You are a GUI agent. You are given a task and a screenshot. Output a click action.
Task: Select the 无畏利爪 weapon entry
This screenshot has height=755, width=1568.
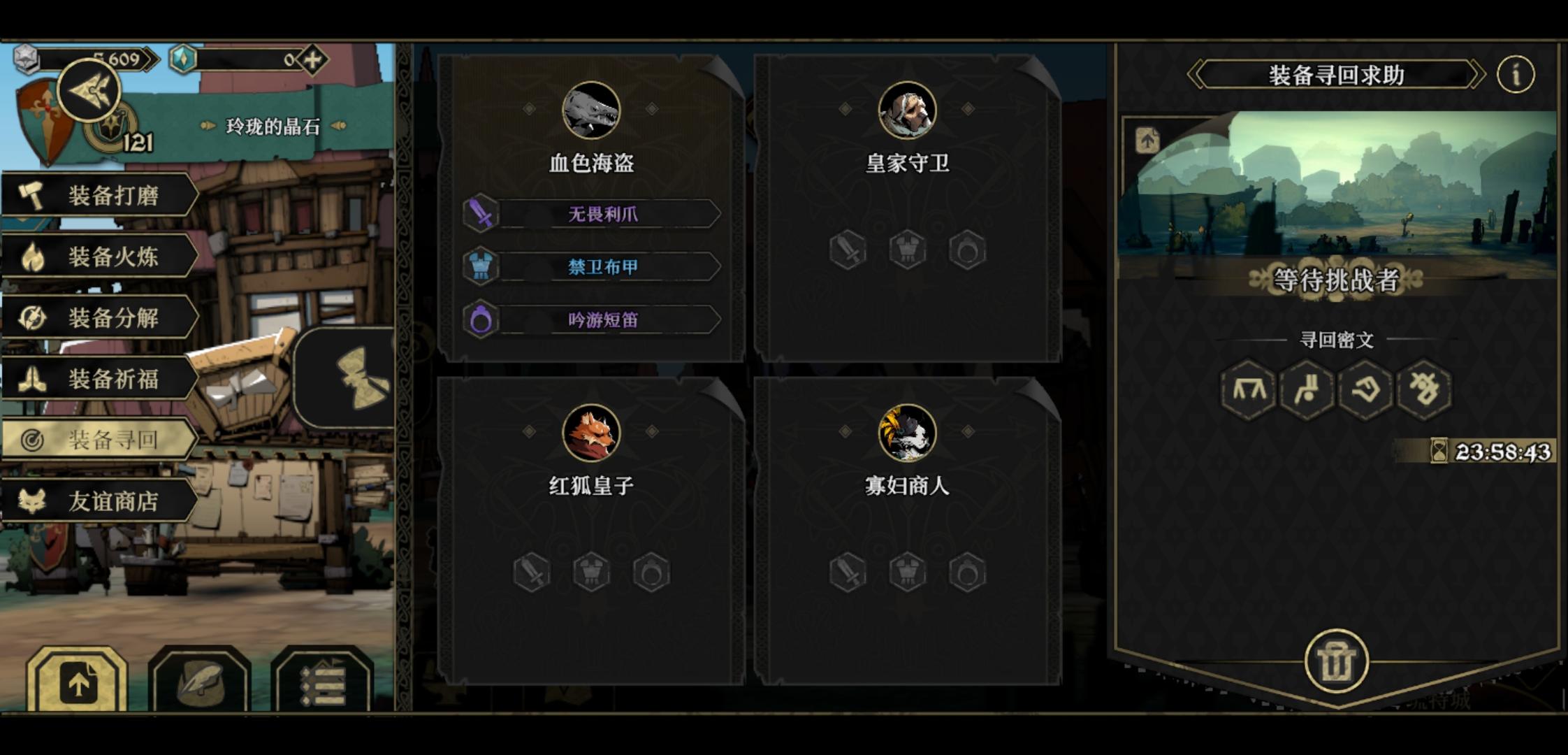[x=591, y=214]
